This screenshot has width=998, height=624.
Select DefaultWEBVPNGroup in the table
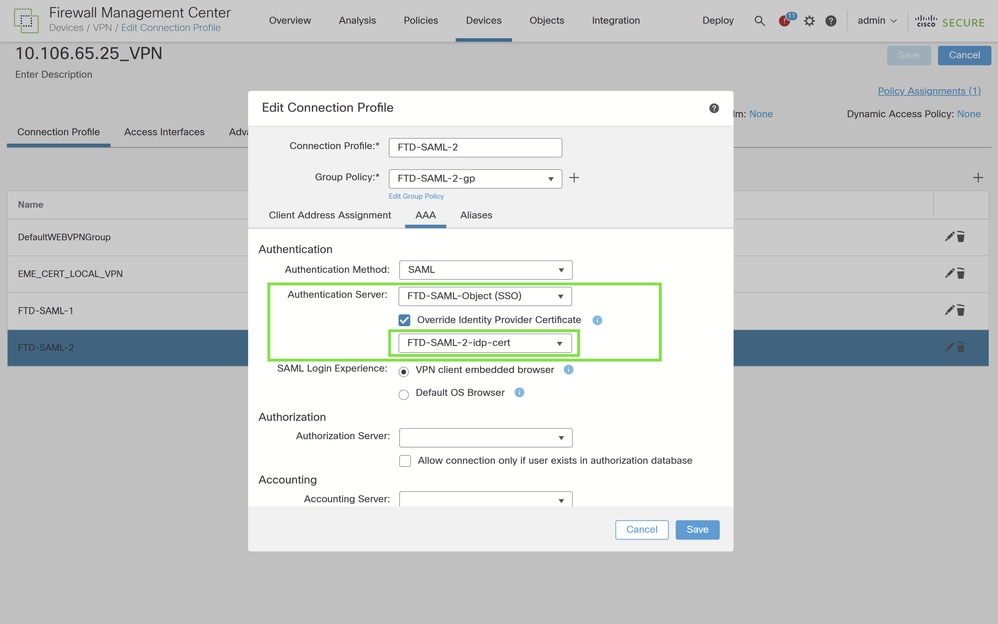click(64, 237)
